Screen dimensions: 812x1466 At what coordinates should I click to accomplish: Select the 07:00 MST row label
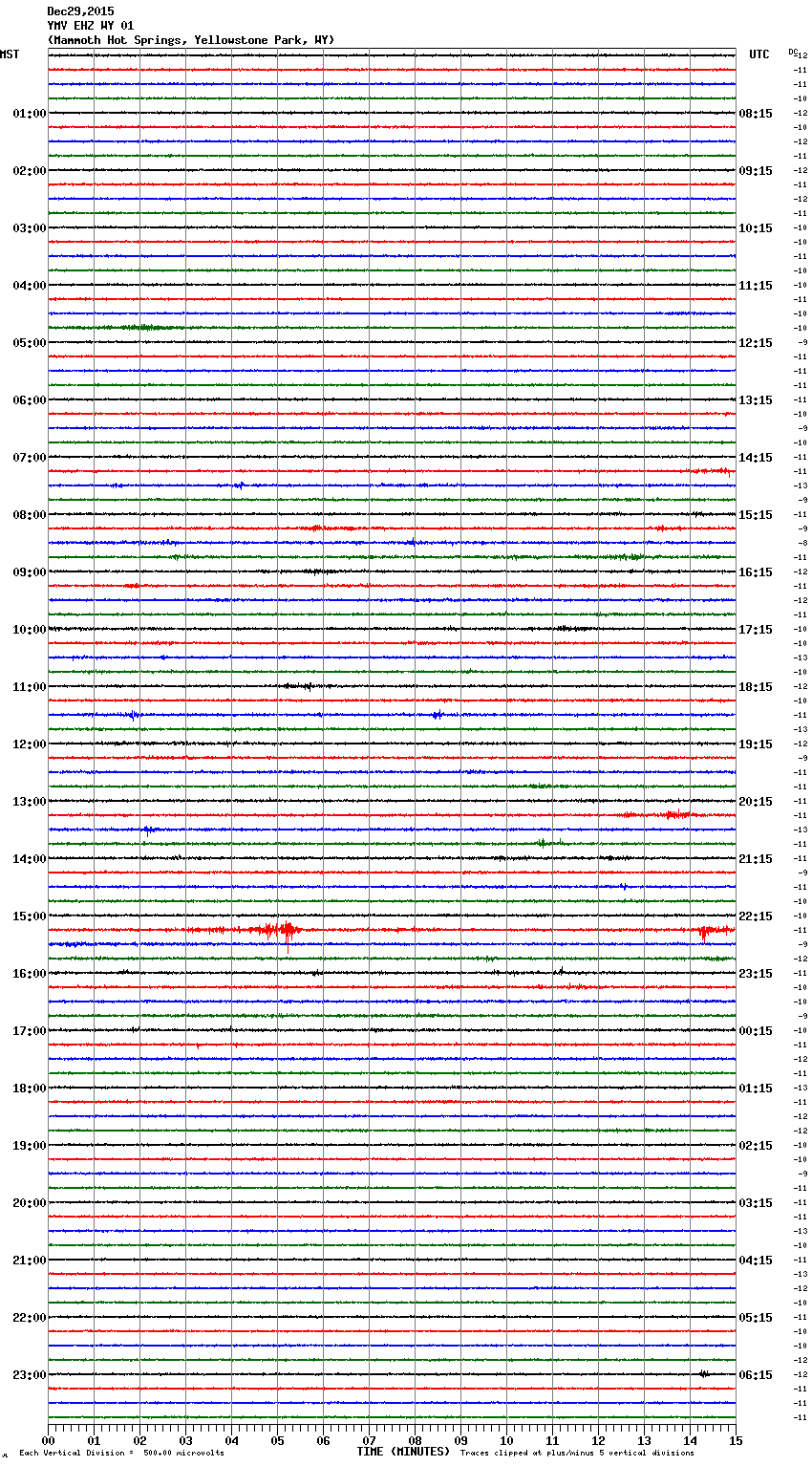pyautogui.click(x=29, y=457)
